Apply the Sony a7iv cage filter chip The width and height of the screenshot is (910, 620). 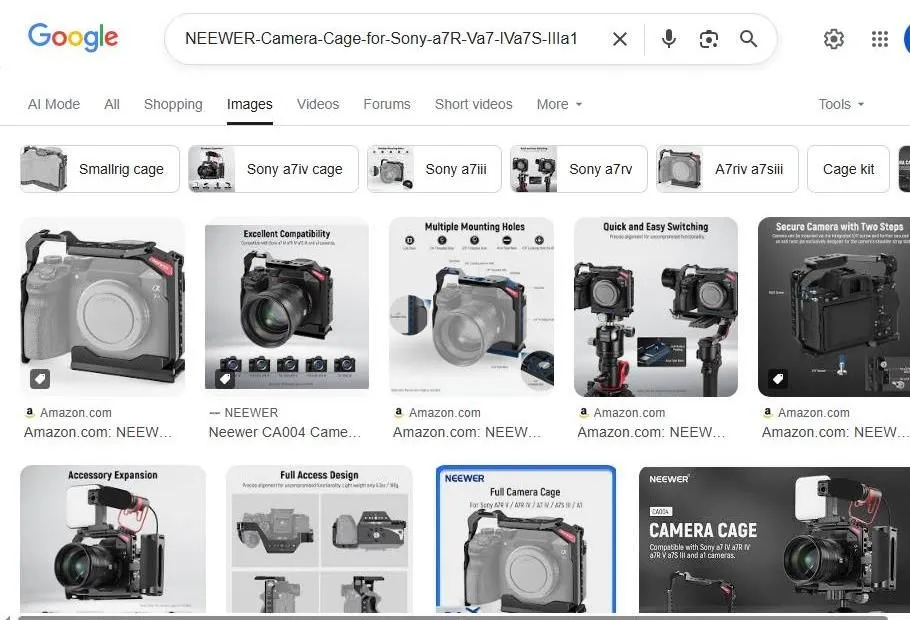click(x=272, y=169)
